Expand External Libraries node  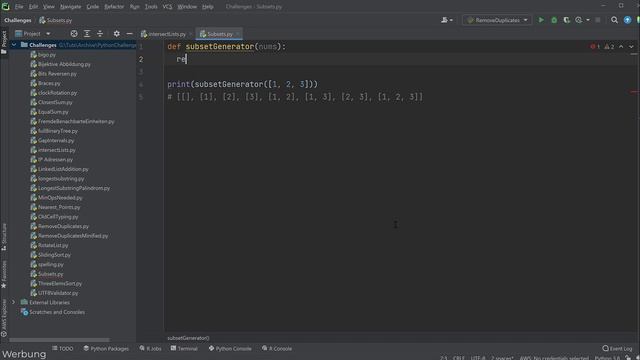[13, 302]
